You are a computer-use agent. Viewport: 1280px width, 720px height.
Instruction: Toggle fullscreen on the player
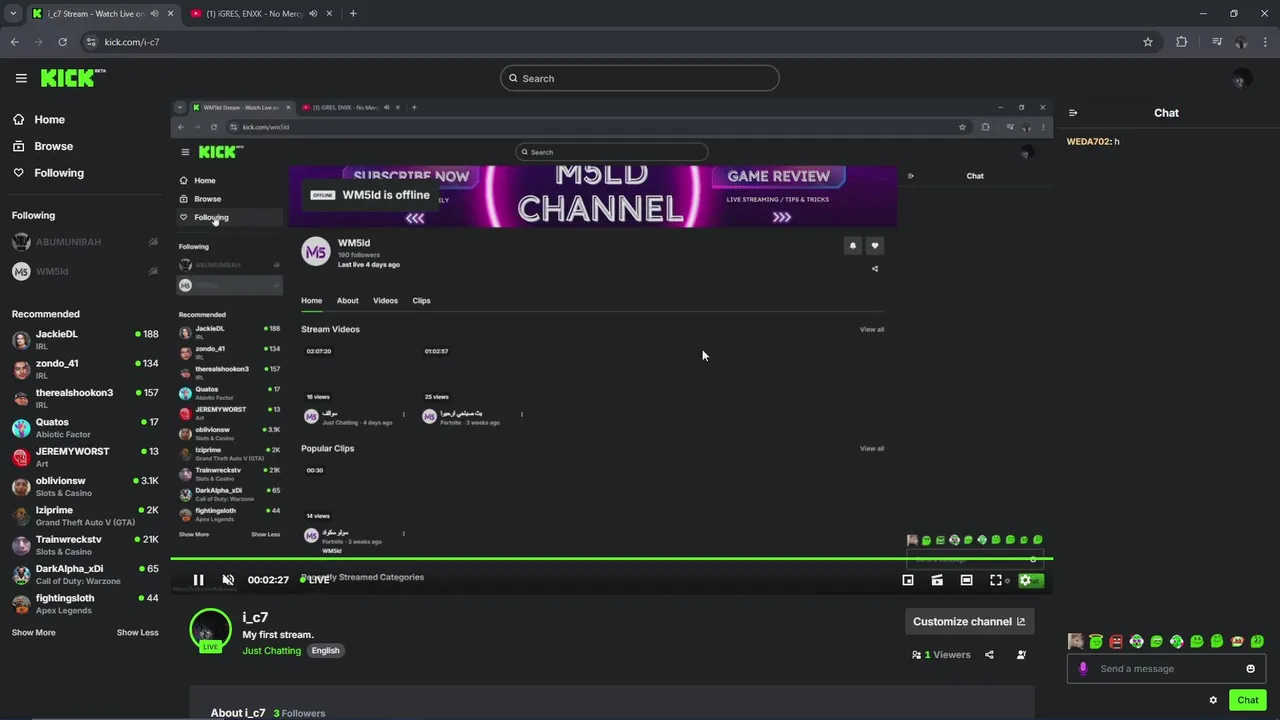coord(996,580)
